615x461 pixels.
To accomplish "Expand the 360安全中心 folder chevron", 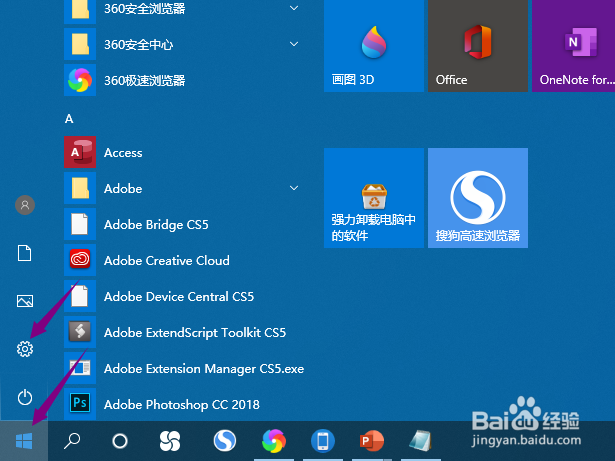I will pyautogui.click(x=294, y=44).
